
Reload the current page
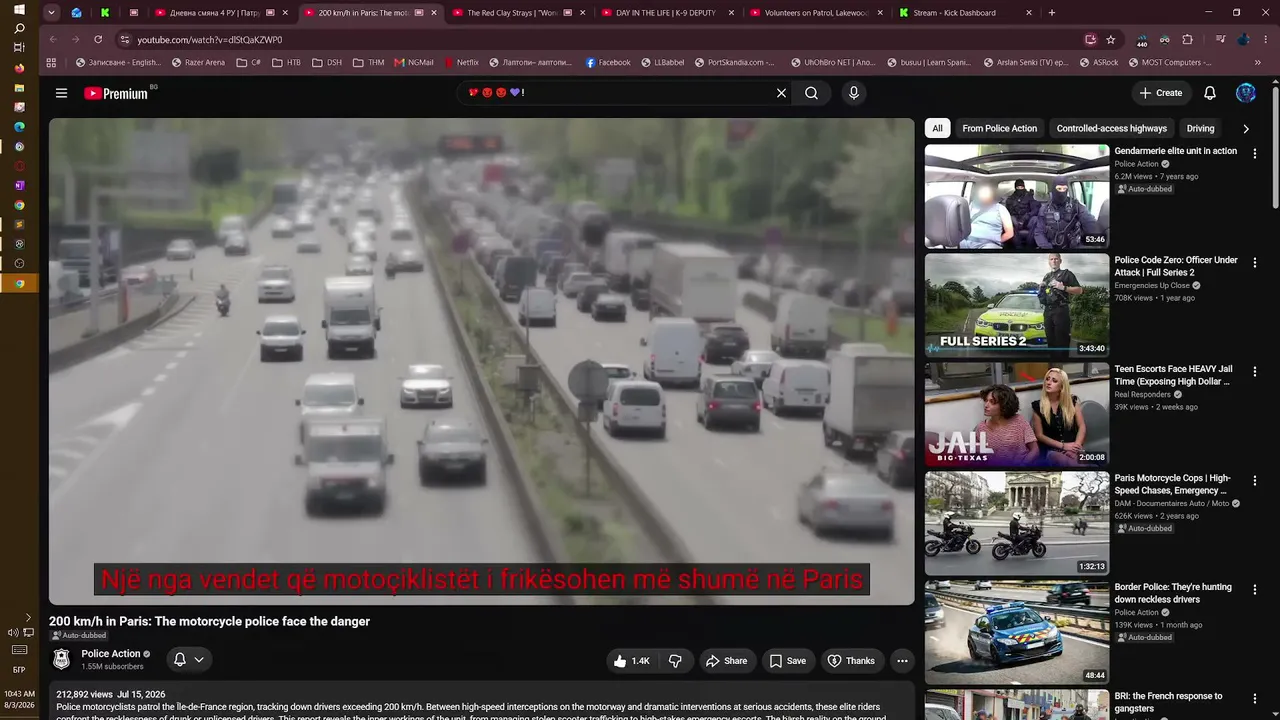(x=98, y=39)
